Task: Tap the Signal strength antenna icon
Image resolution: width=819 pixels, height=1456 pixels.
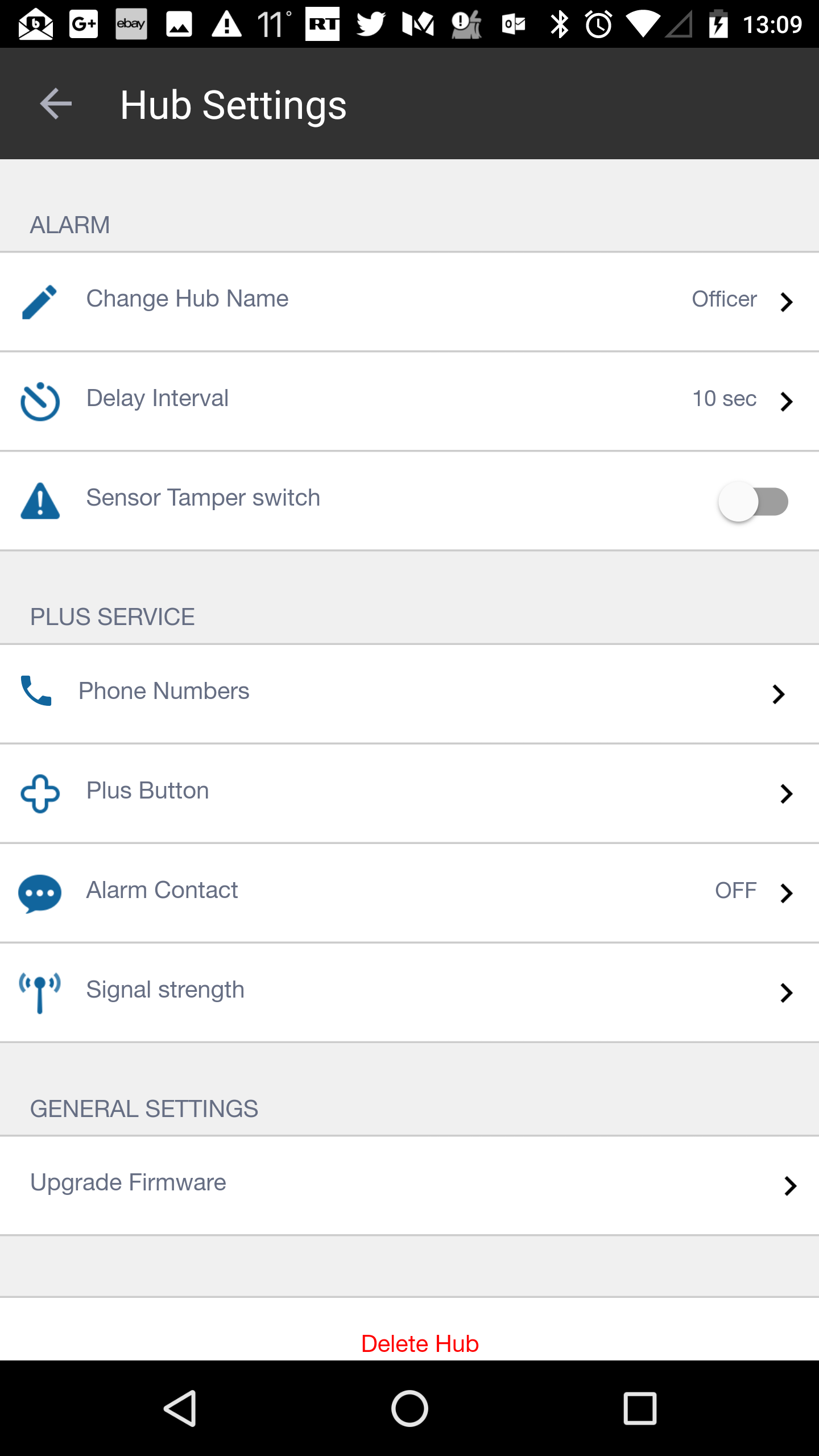Action: [x=40, y=992]
